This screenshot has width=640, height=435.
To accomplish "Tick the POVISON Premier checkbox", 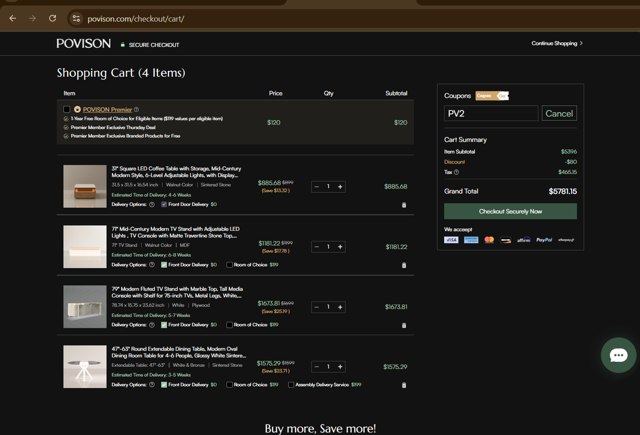I will [x=67, y=109].
